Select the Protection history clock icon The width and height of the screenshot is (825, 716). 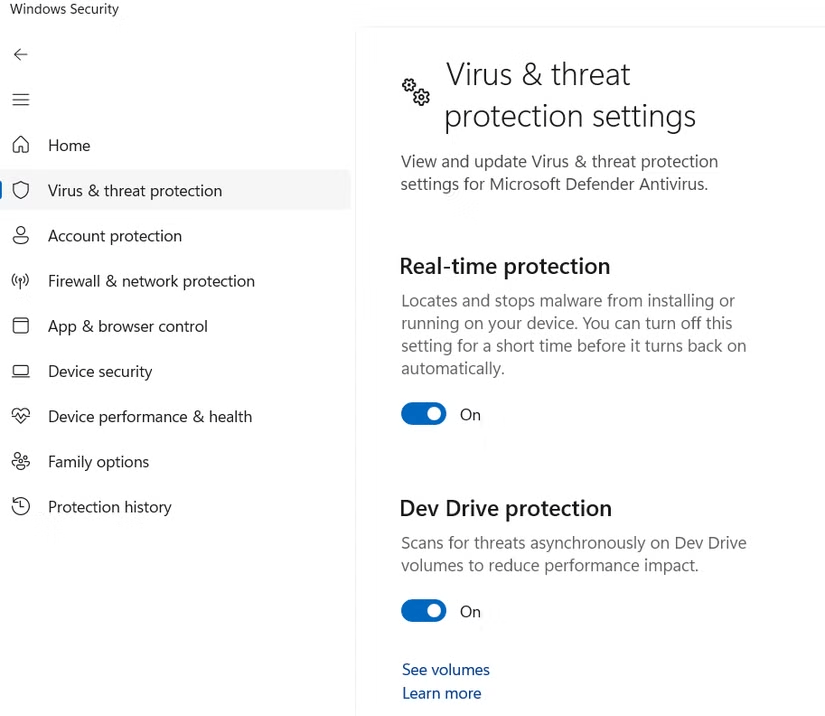pos(20,507)
